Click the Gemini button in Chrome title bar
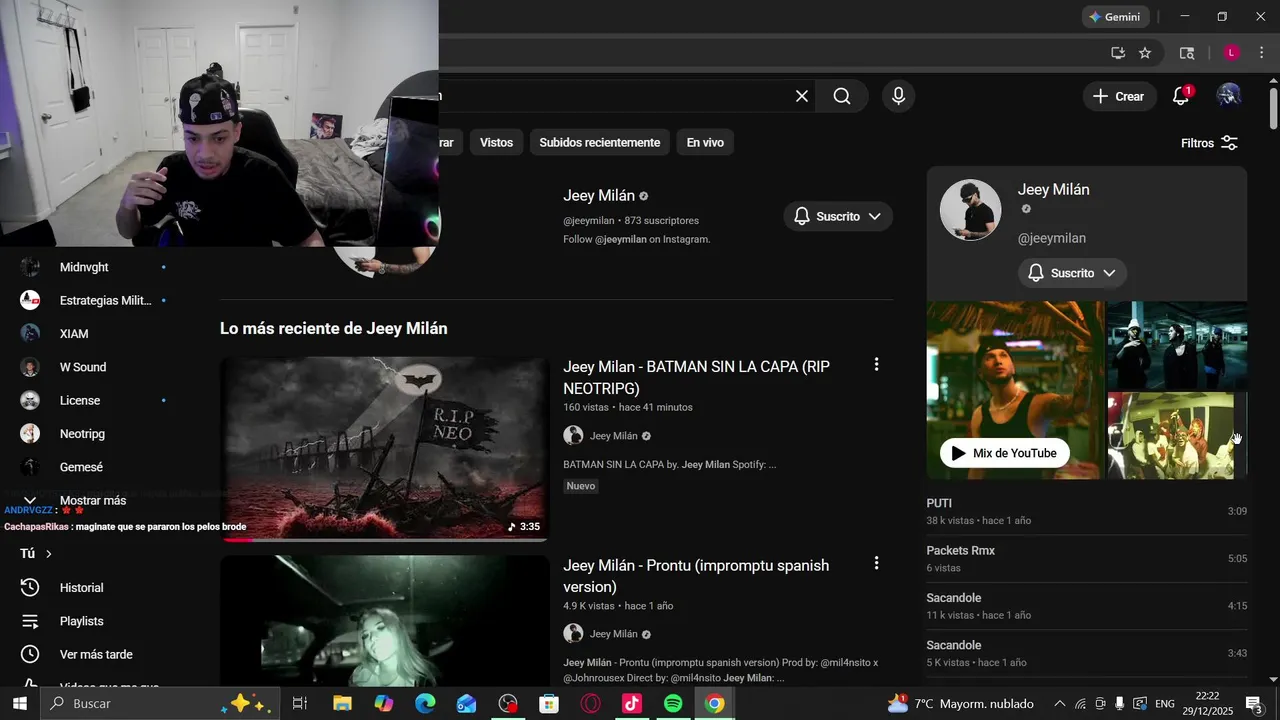This screenshot has height=720, width=1280. click(1116, 17)
